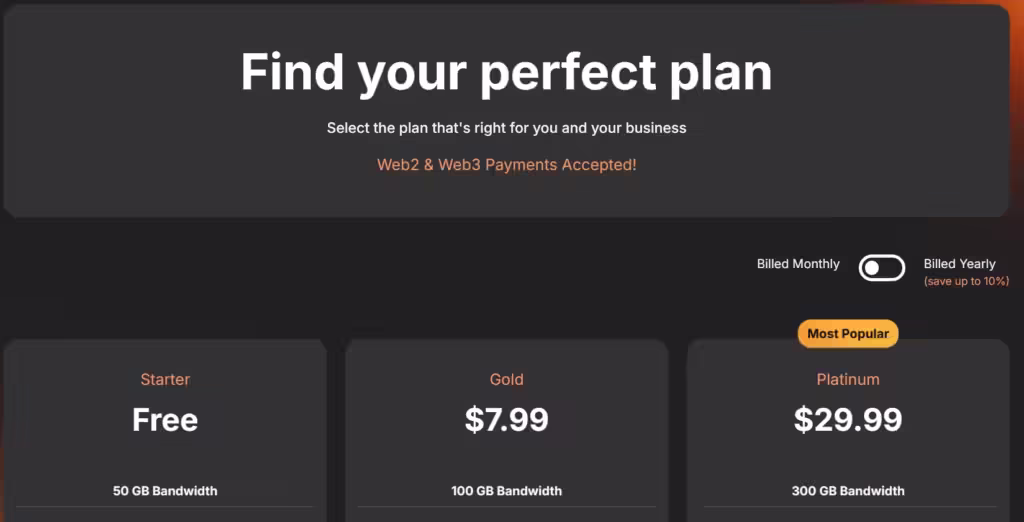Click the 'save up to 10%' note
The image size is (1024, 522).
(966, 282)
